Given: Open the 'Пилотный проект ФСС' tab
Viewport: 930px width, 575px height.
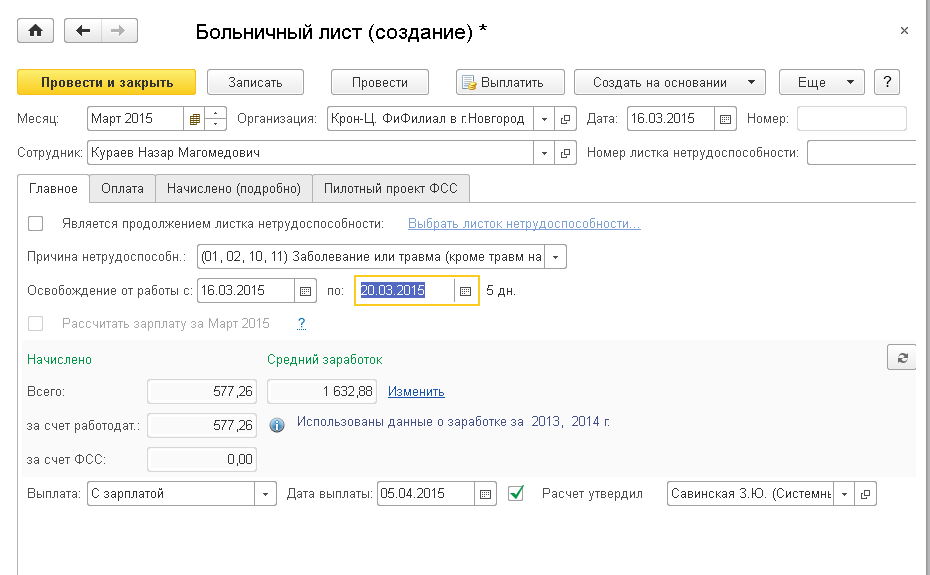Looking at the screenshot, I should (x=391, y=188).
